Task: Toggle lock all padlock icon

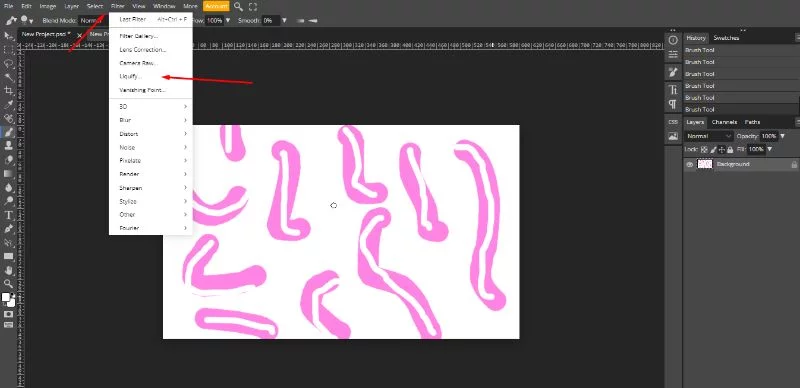Action: coord(730,150)
